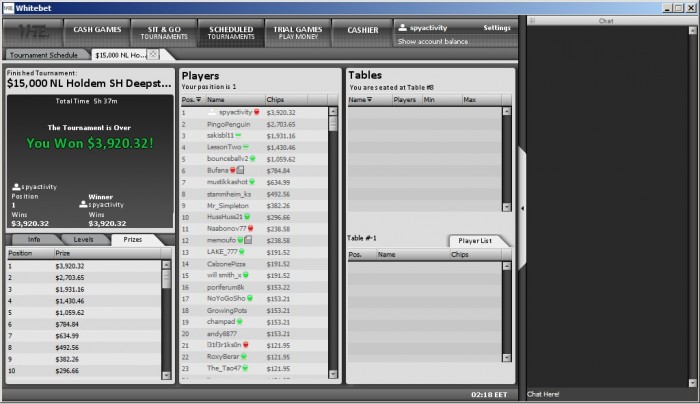The height and width of the screenshot is (404, 700).
Task: Click prize amount $2,703.65 in Prizes list
Action: coord(70,277)
